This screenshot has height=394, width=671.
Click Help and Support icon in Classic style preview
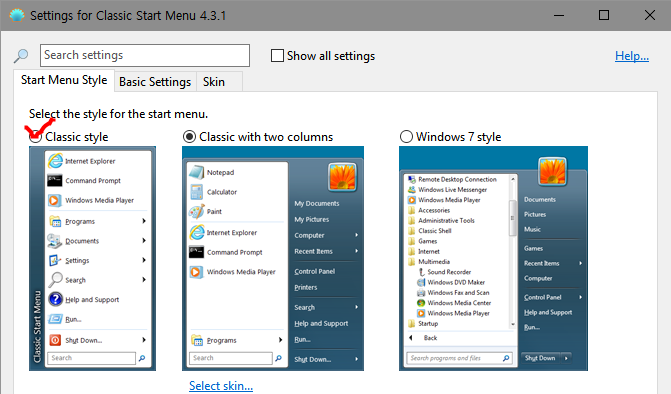tap(55, 299)
